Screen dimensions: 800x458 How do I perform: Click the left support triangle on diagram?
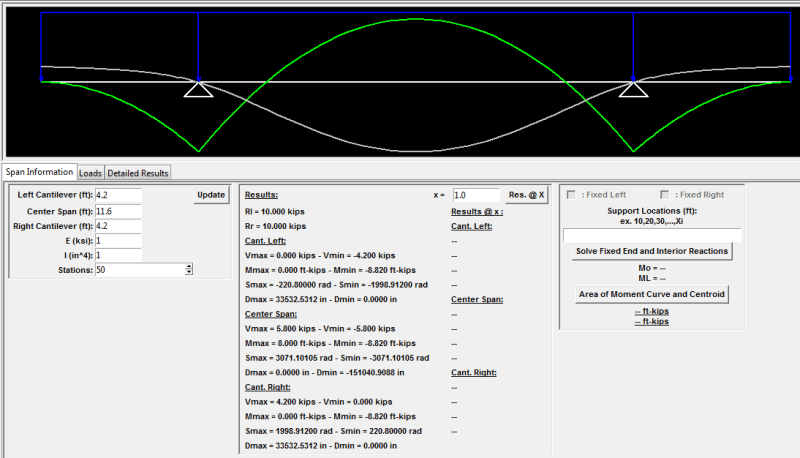[x=198, y=89]
